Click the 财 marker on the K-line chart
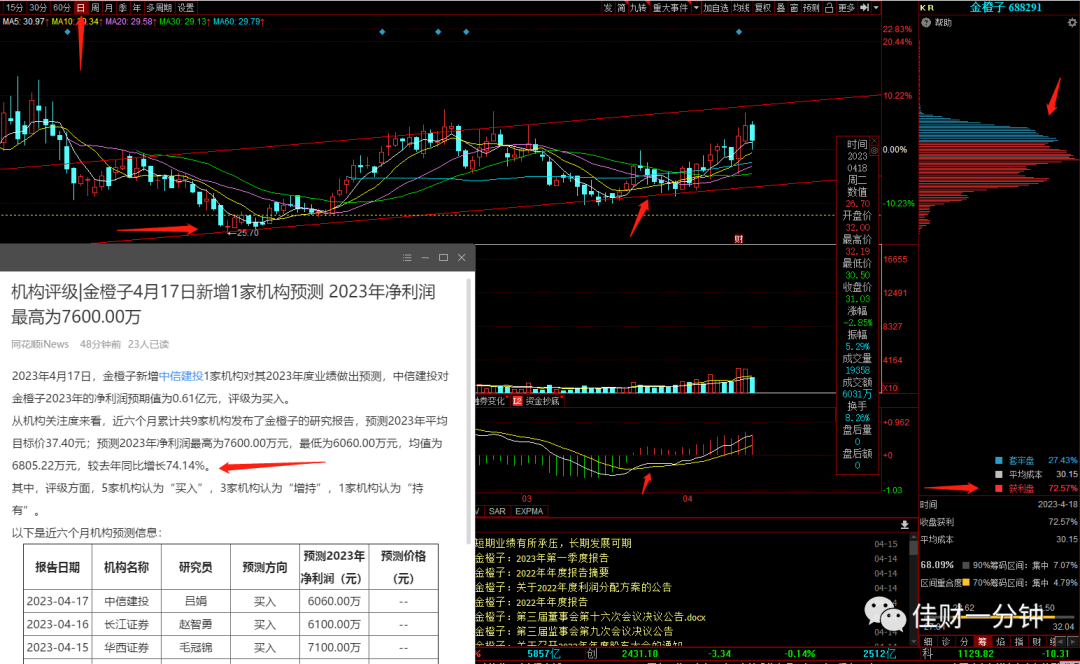This screenshot has height=664, width=1080. click(x=738, y=239)
